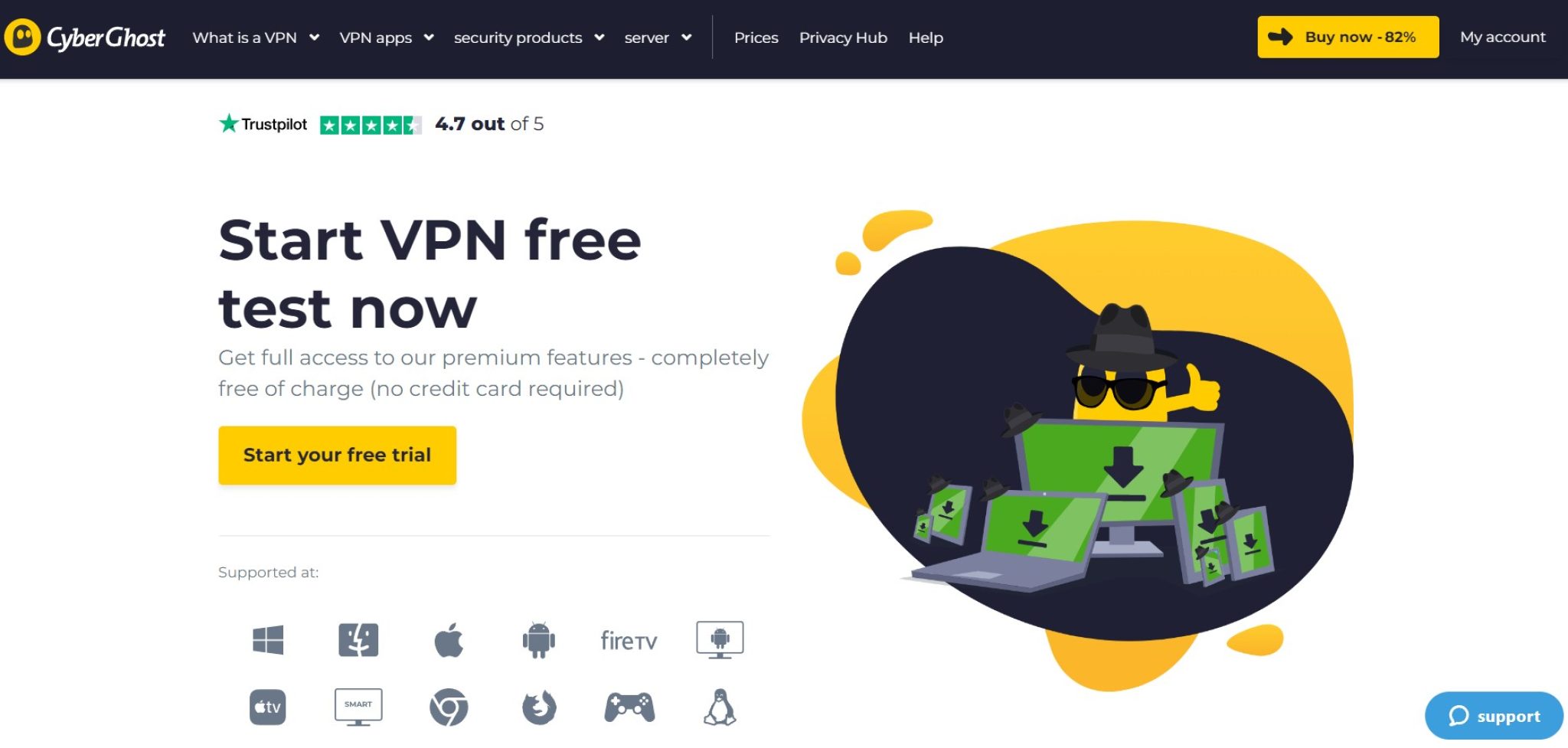1568x748 pixels.
Task: Click the Android TV monitor icon
Action: pyautogui.click(x=720, y=640)
